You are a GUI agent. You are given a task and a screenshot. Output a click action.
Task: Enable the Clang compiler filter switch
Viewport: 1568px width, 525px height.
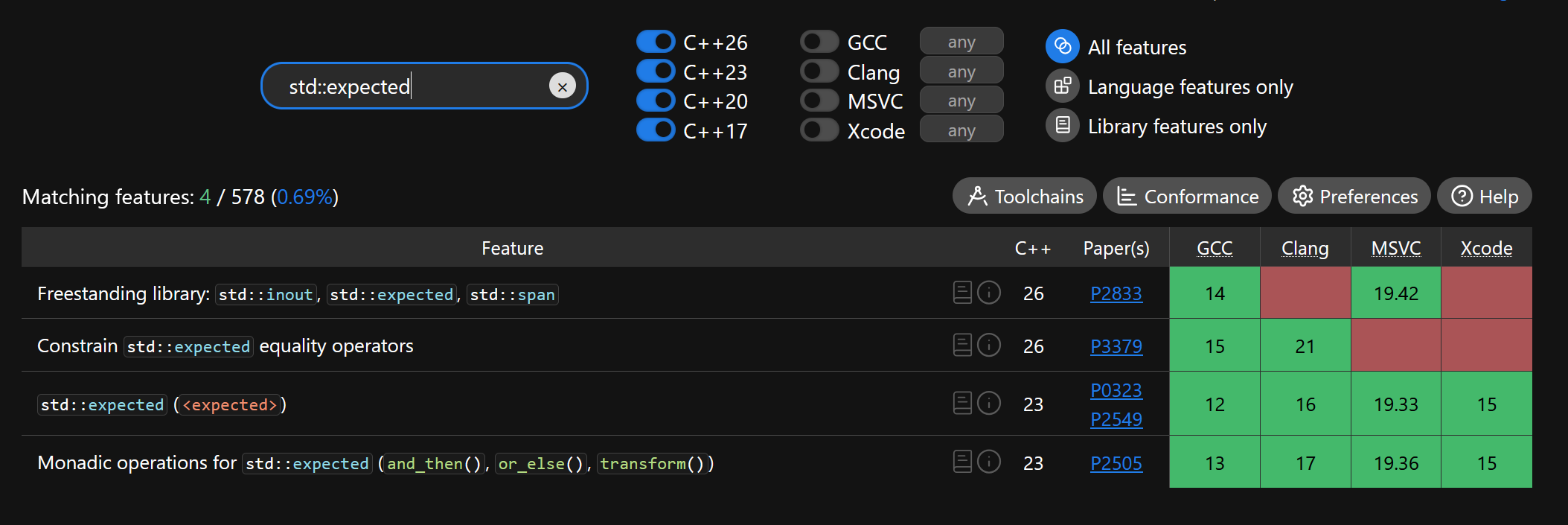(x=819, y=71)
